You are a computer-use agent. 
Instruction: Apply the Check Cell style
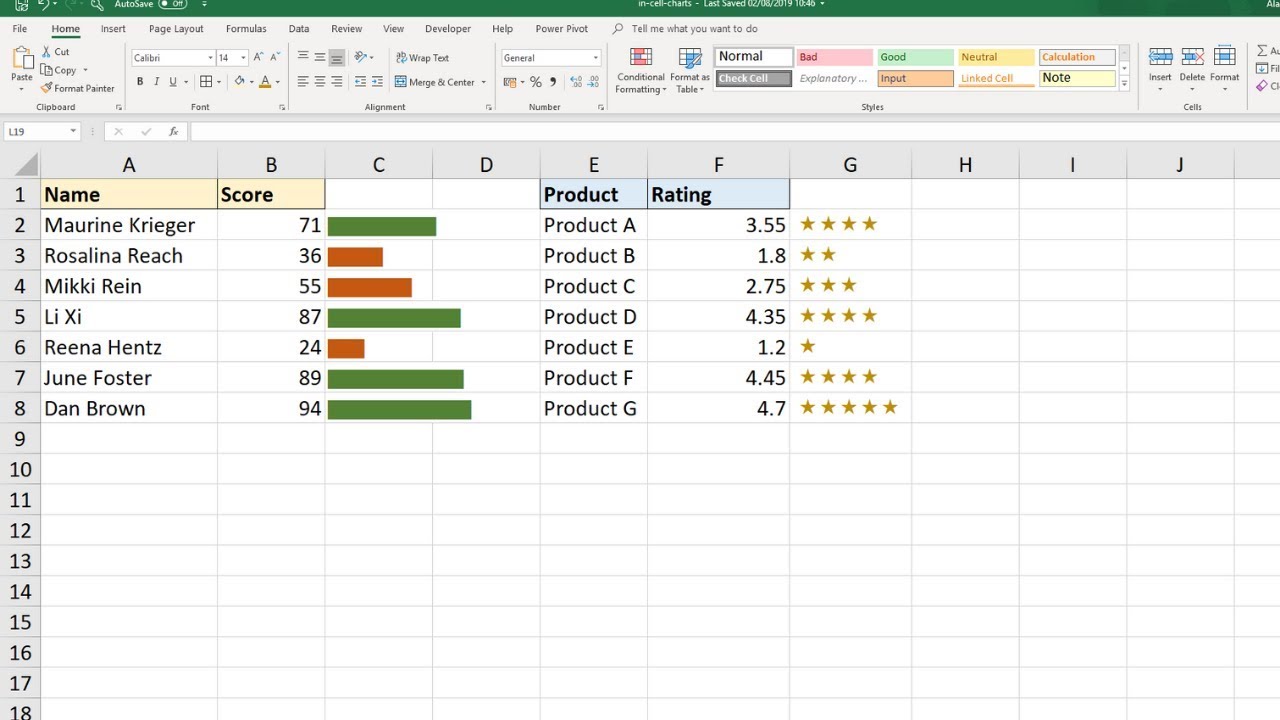pyautogui.click(x=754, y=78)
